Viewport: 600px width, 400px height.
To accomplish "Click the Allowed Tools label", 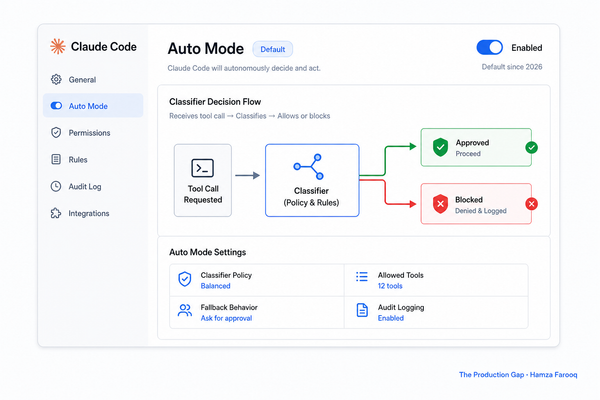I will [401, 275].
